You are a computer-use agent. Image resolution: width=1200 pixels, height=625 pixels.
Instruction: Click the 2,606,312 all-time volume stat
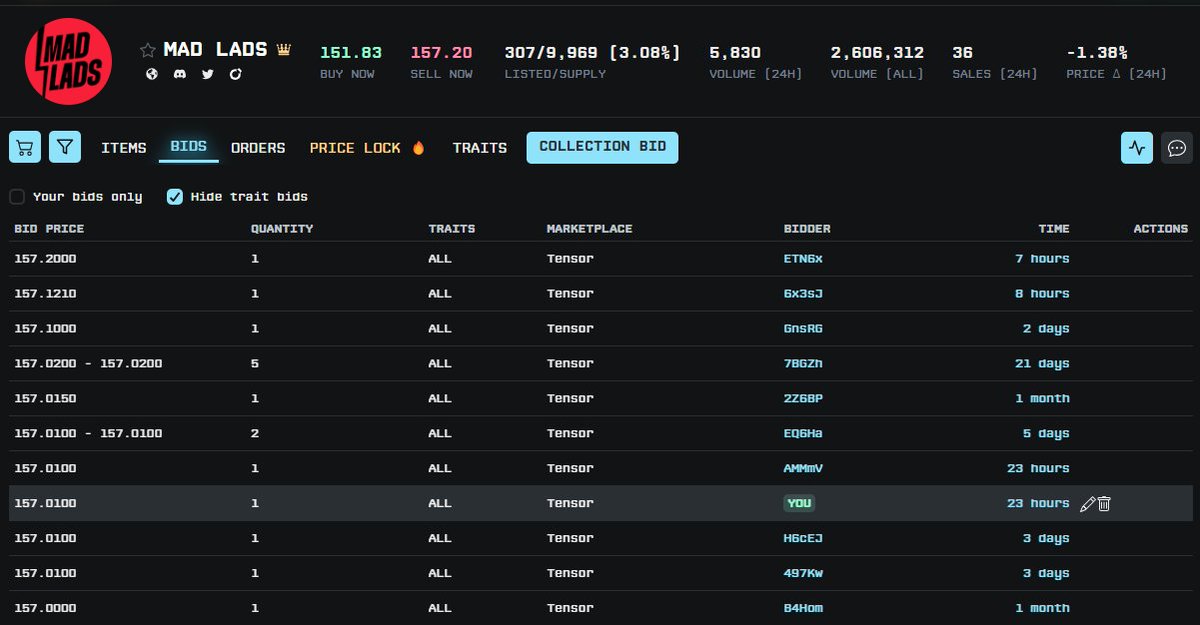point(877,52)
